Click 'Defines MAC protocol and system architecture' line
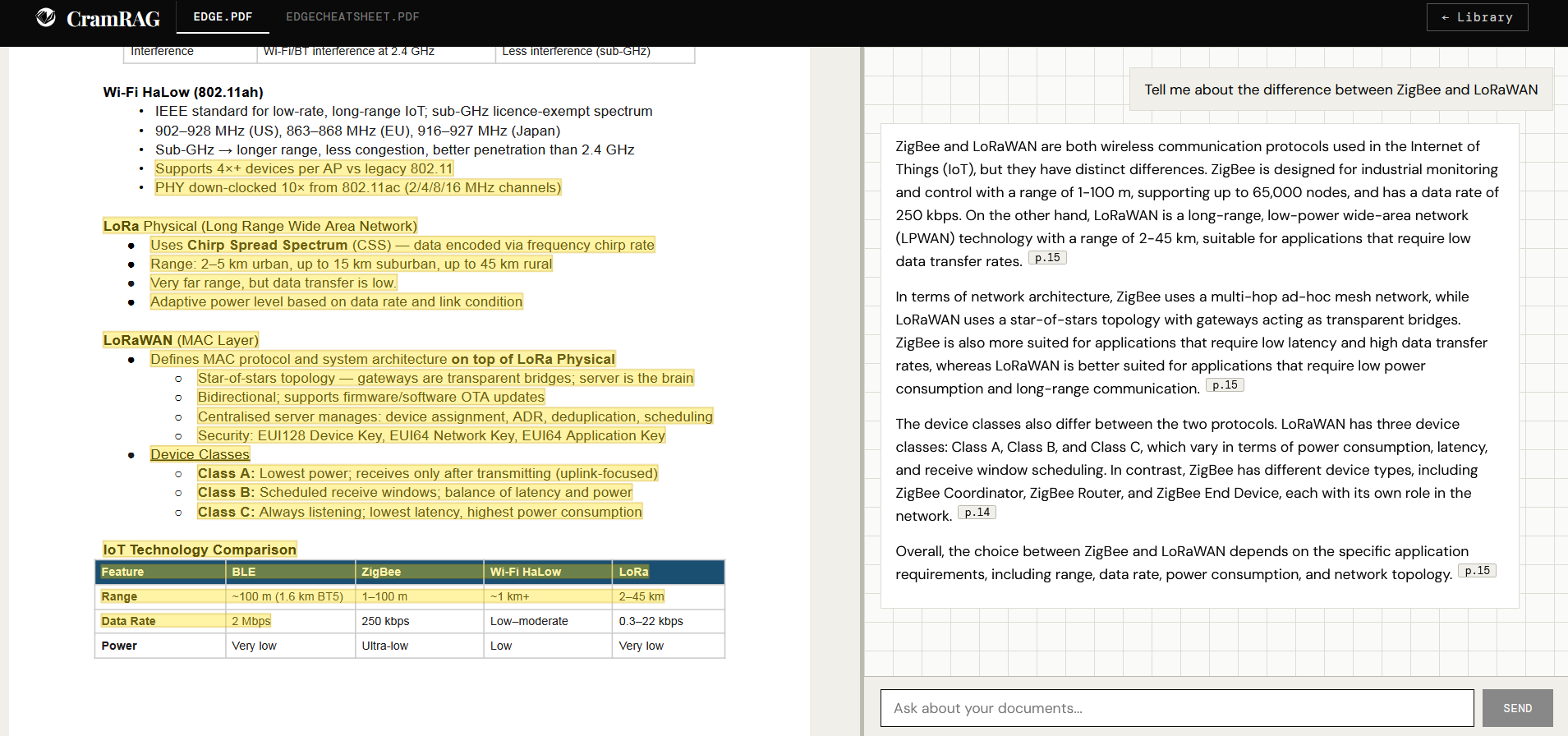 click(383, 359)
